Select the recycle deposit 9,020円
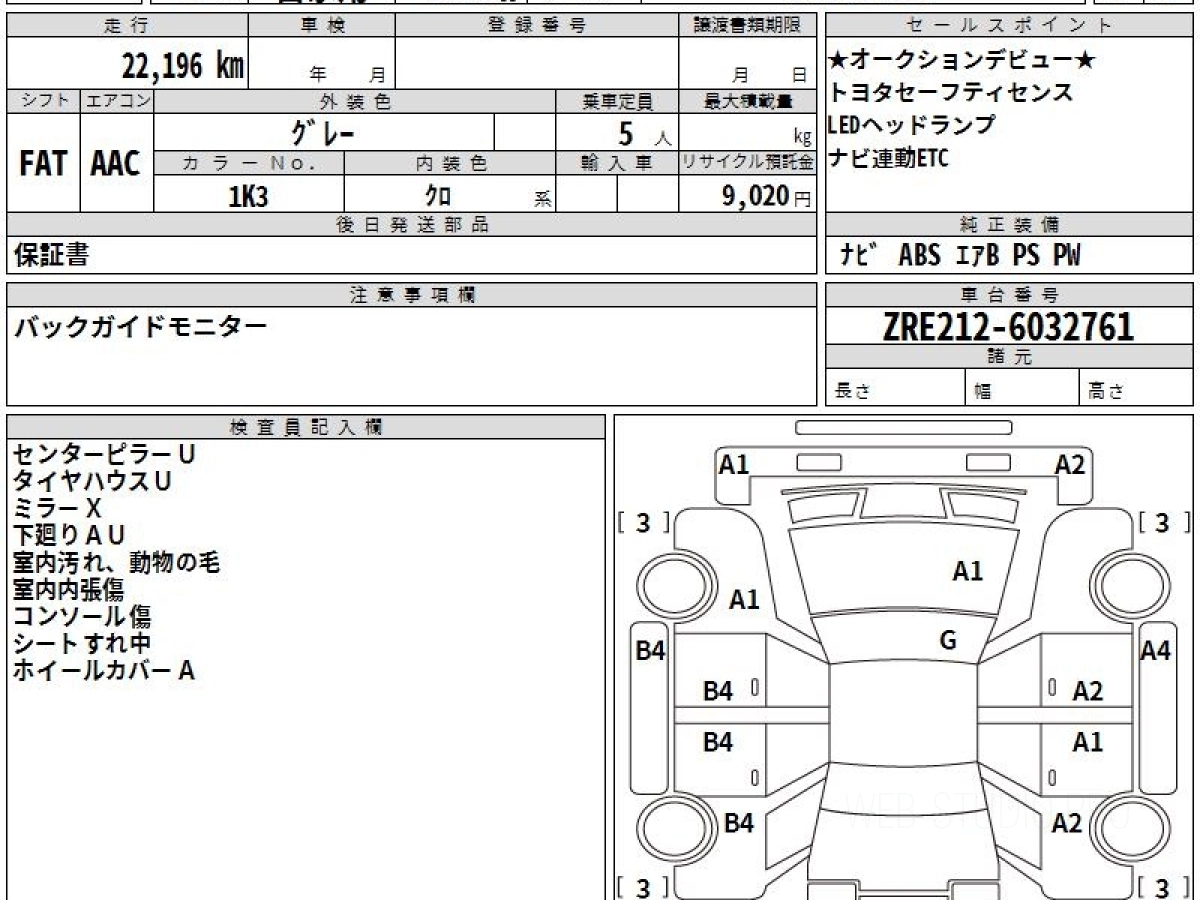Viewport: 1200px width, 900px height. pos(766,196)
